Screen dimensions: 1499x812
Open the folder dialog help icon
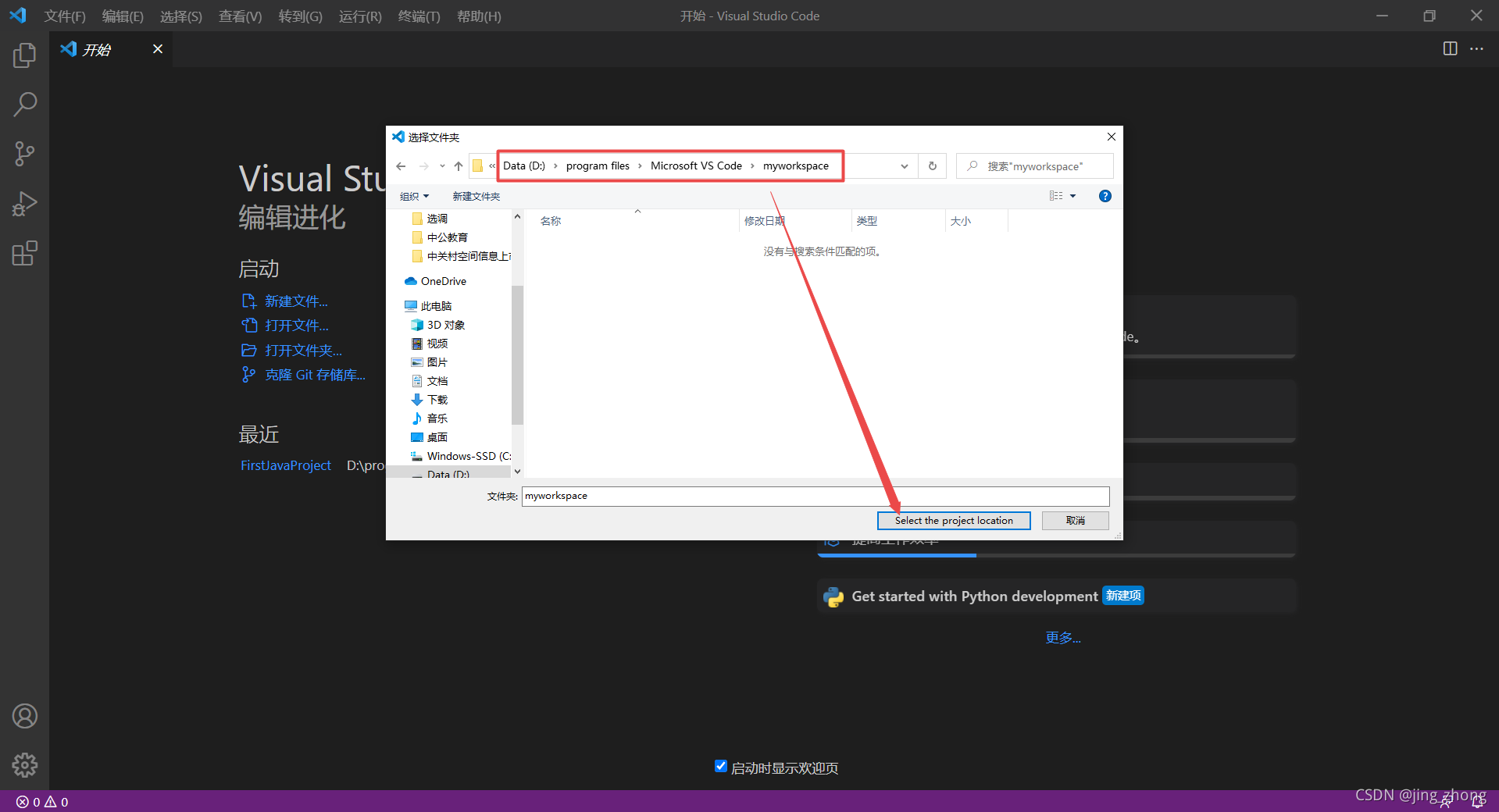click(1105, 196)
